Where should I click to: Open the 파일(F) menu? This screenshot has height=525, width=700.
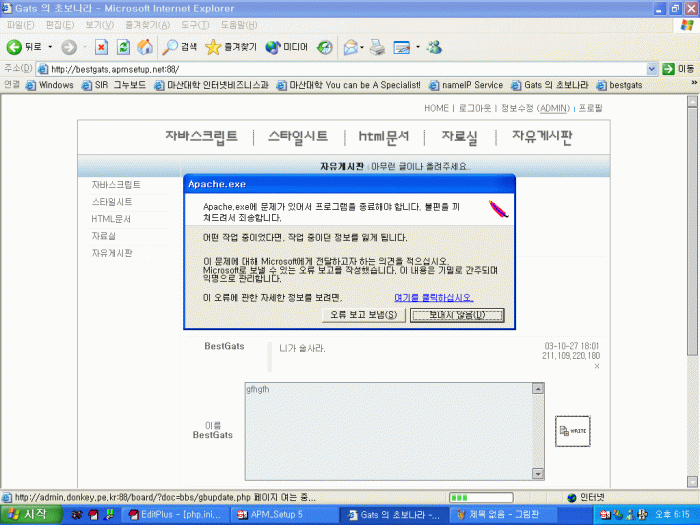pyautogui.click(x=21, y=25)
